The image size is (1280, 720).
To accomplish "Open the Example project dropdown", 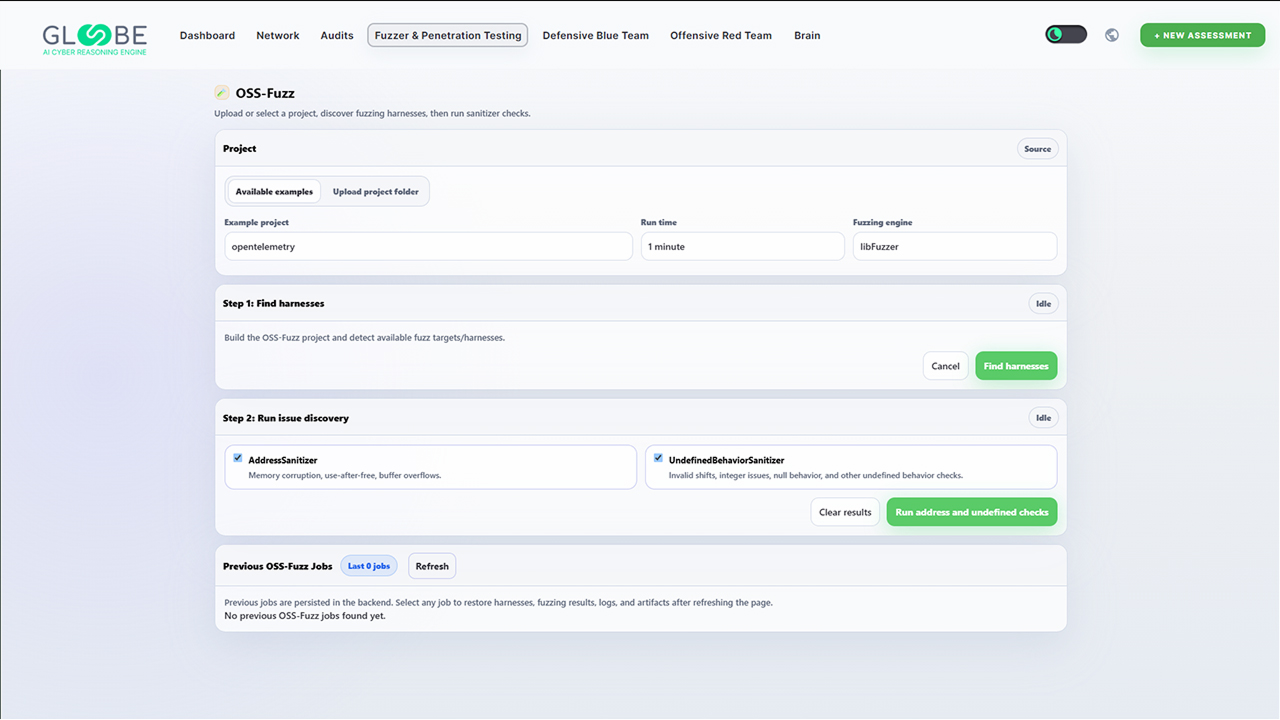I will [428, 246].
